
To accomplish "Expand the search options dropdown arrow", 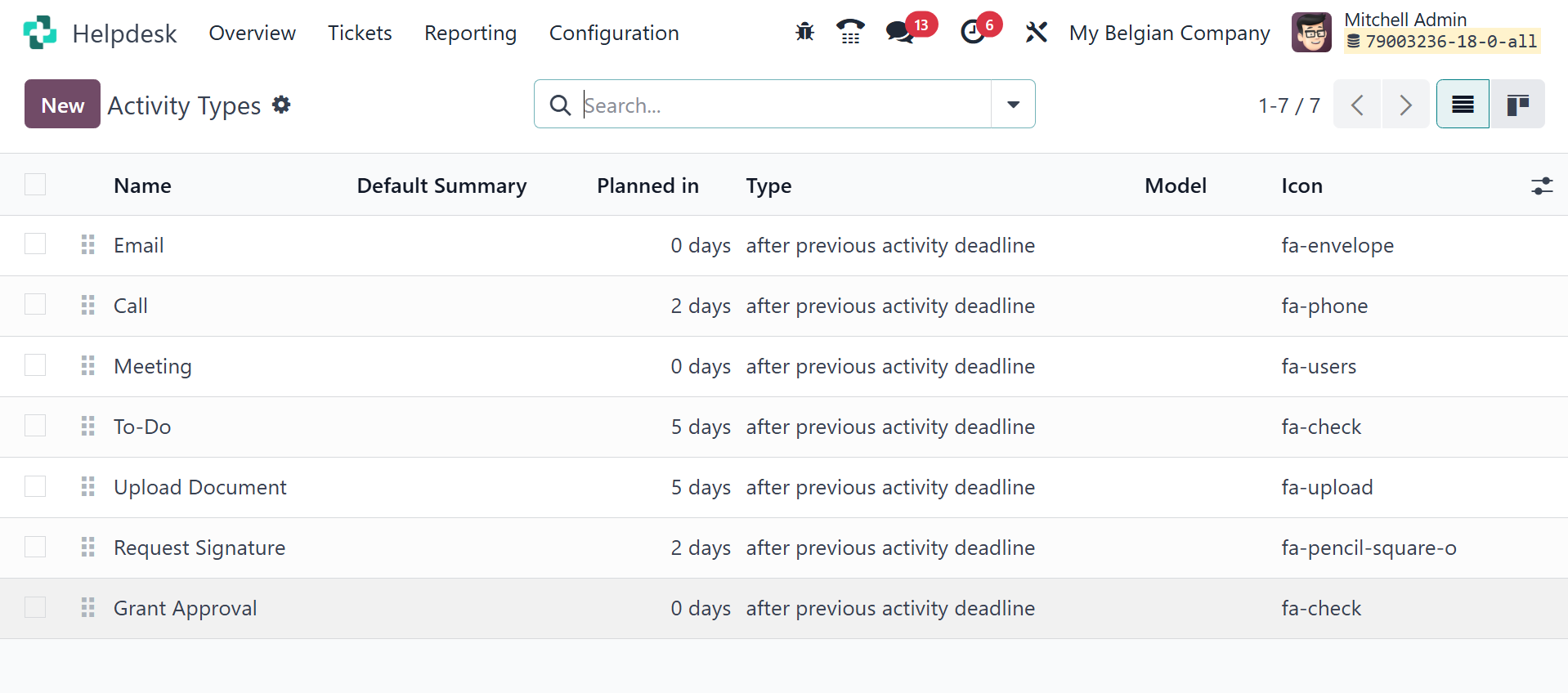I will 1013,105.
